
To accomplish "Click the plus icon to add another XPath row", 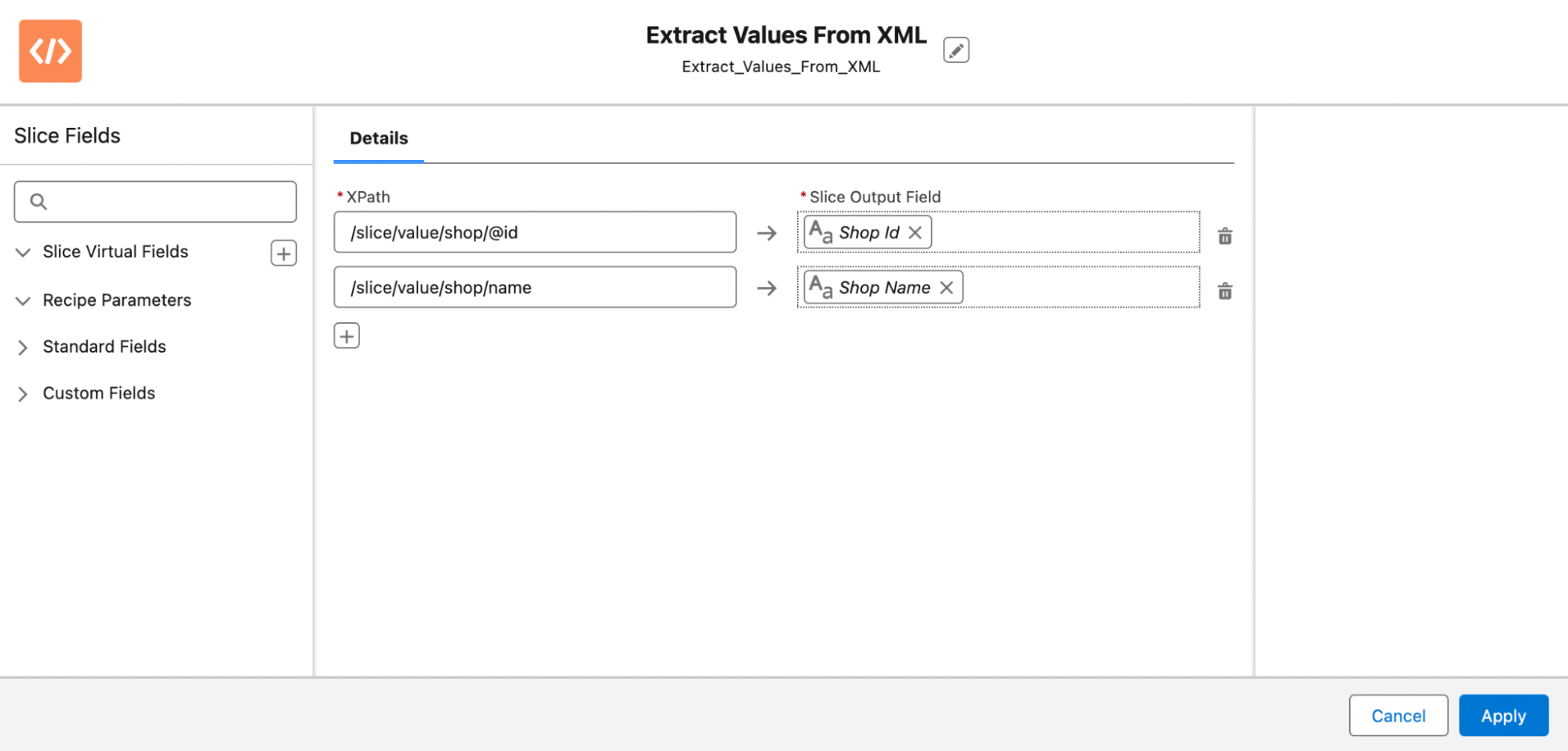I will click(346, 336).
